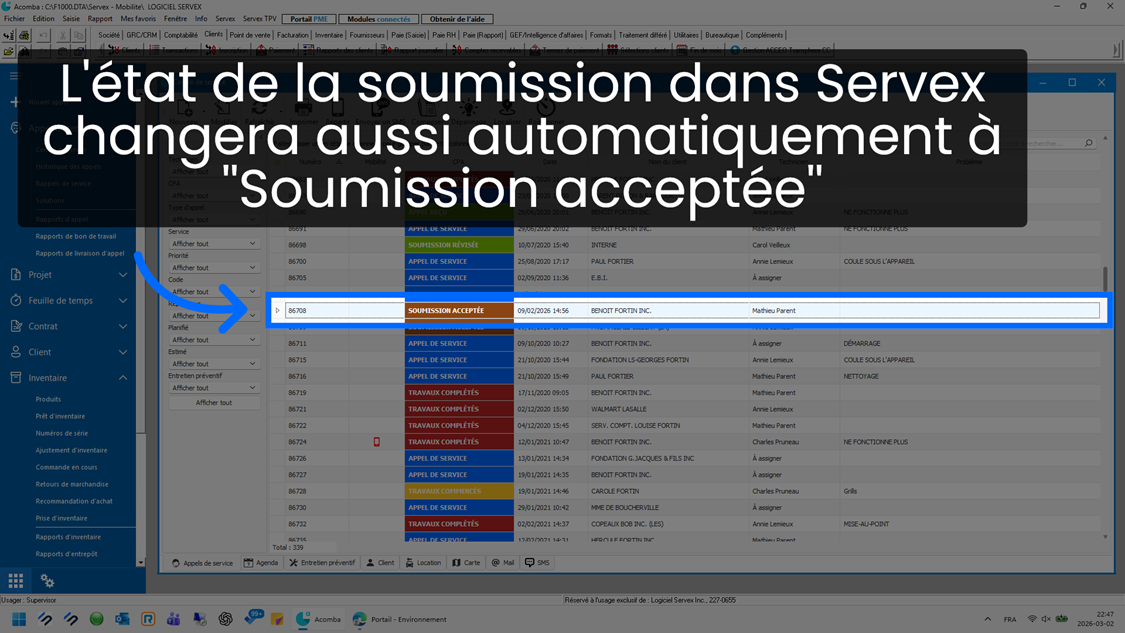This screenshot has width=1125, height=633.
Task: Open the Rapport menu in menu bar
Action: tap(100, 19)
